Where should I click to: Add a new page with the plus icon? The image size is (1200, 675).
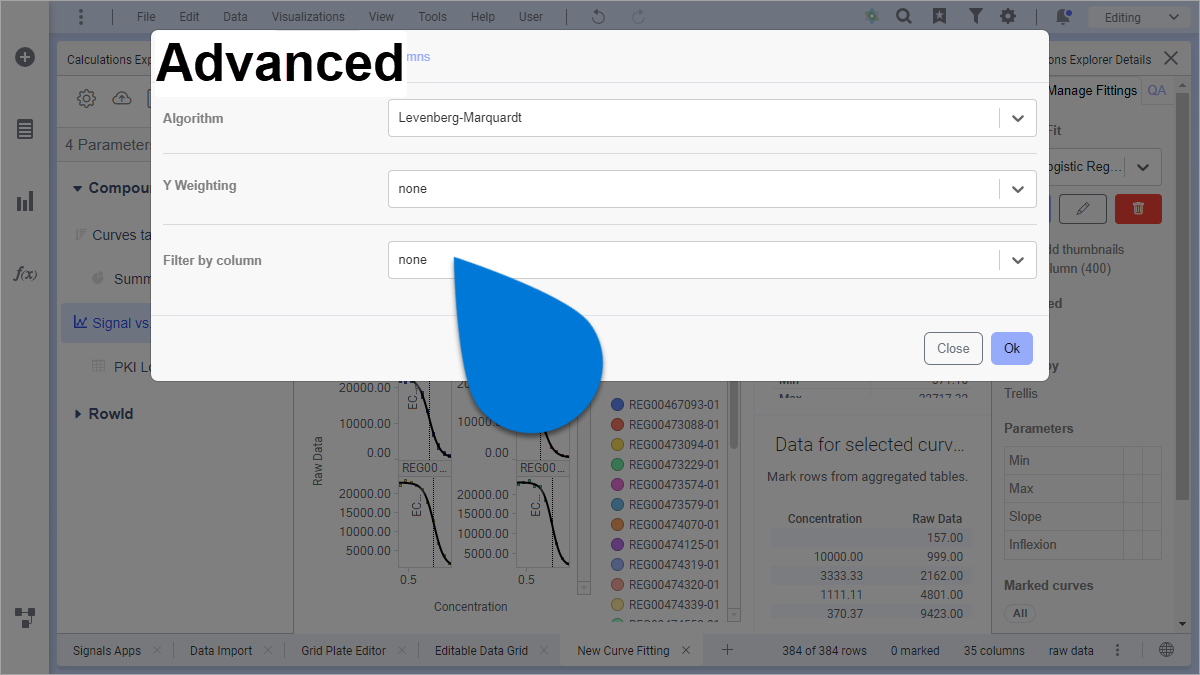click(x=727, y=650)
